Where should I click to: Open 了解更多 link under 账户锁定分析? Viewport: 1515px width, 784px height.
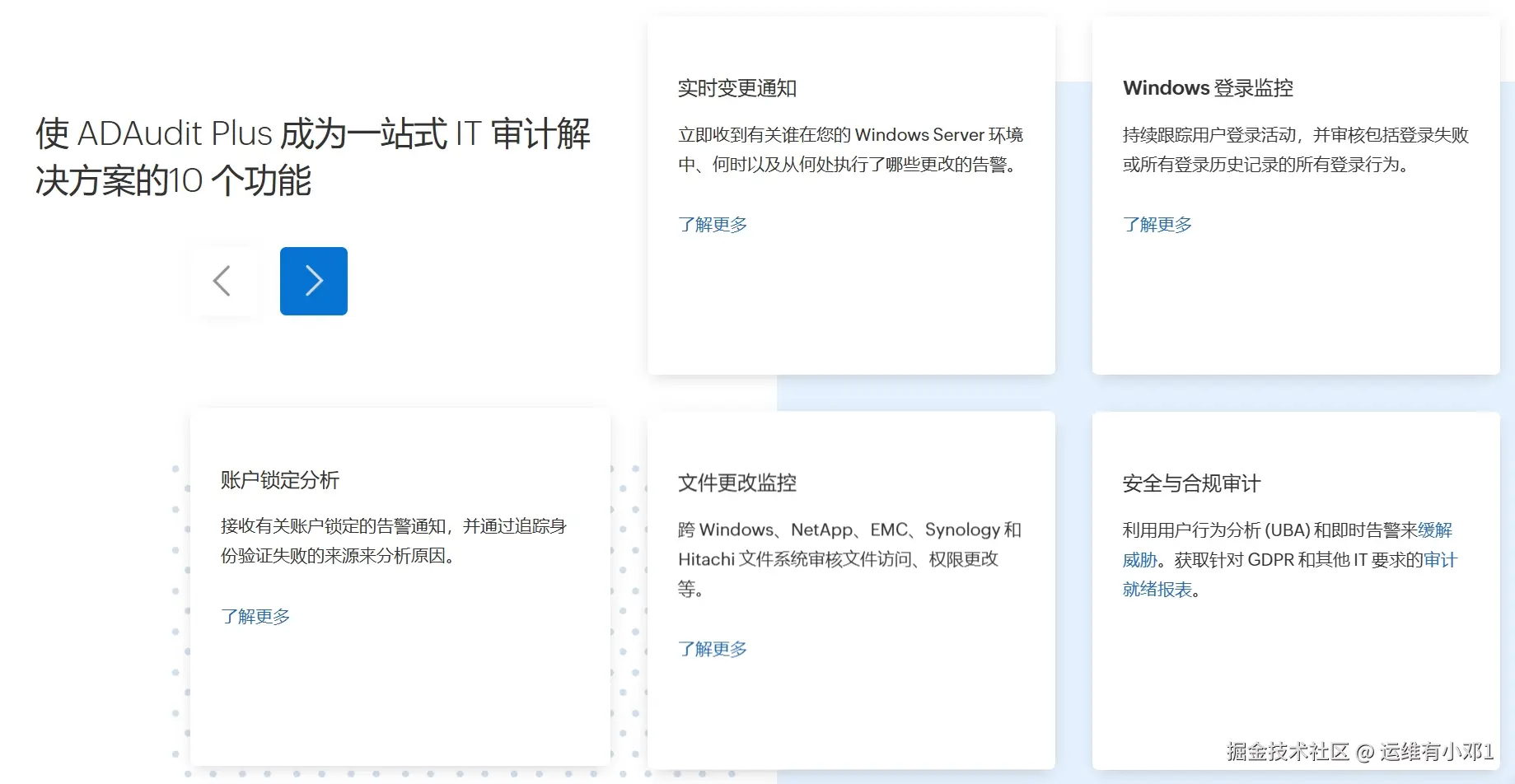tap(255, 617)
